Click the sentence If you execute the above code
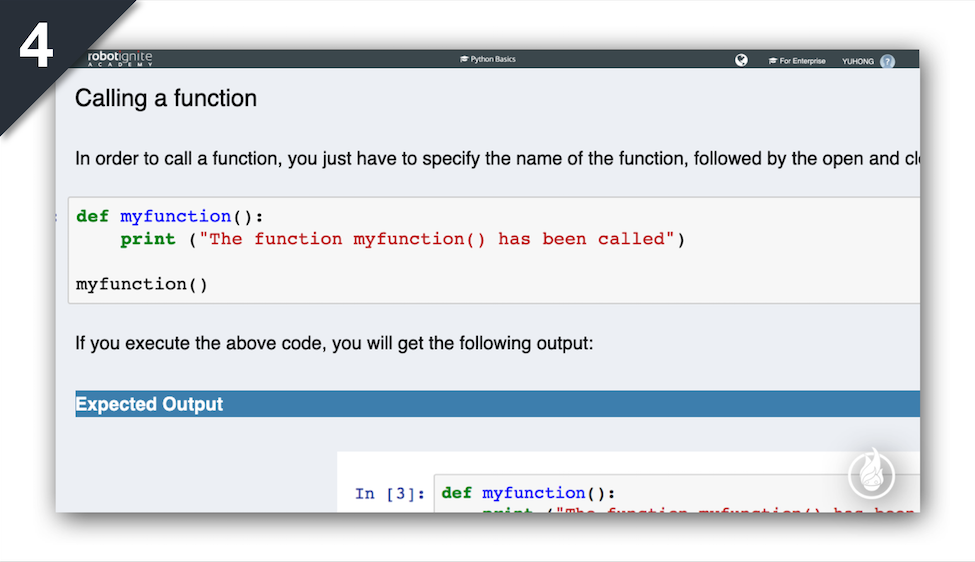 point(334,343)
